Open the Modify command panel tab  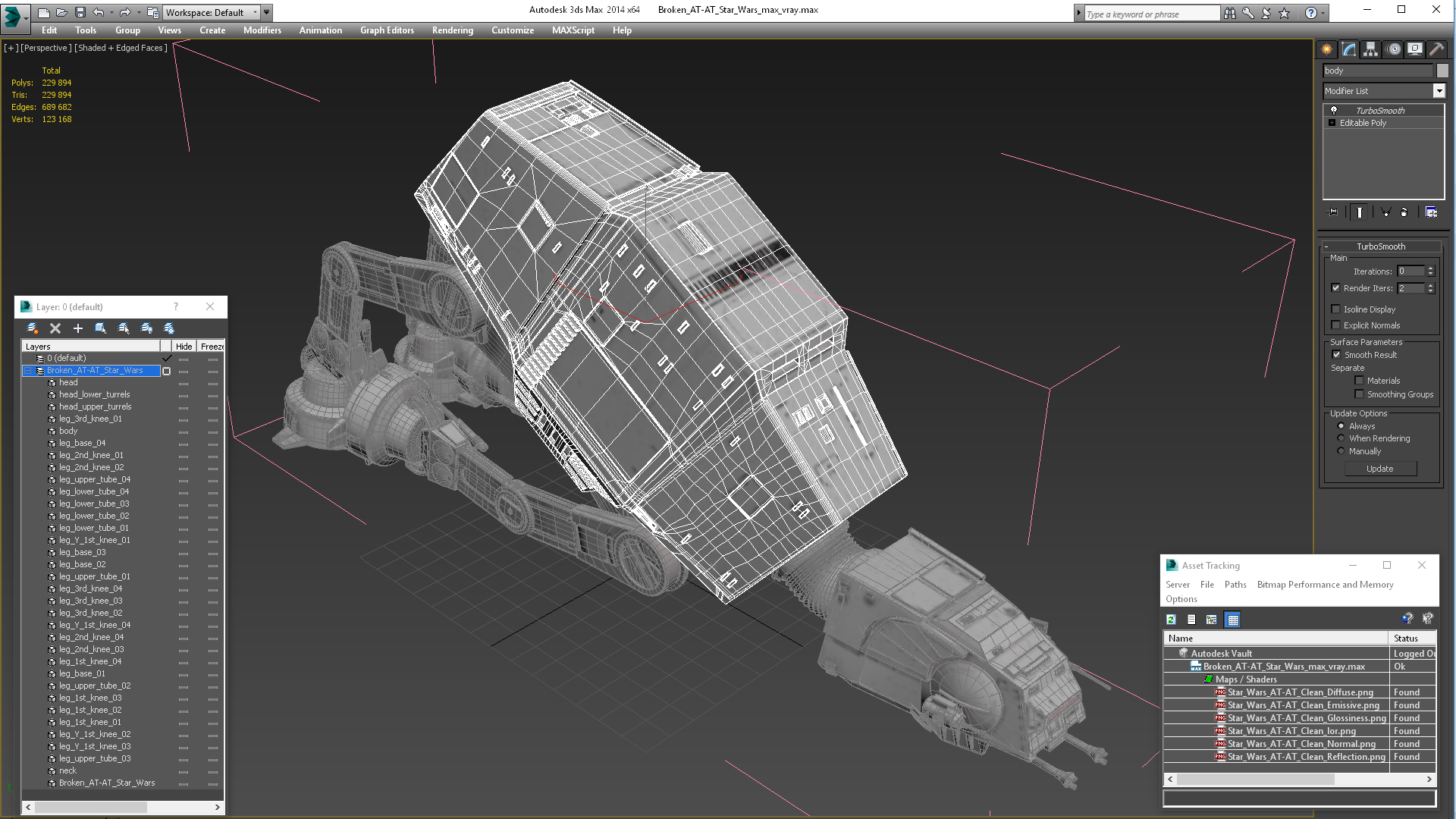1348,49
